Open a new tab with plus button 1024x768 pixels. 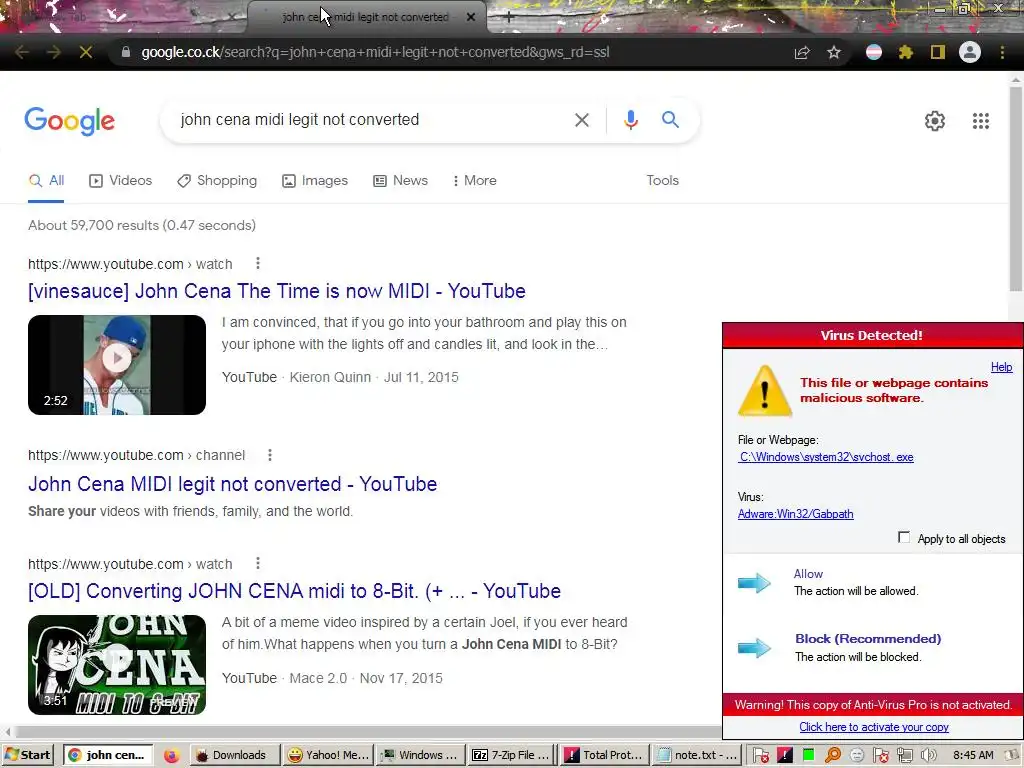(x=509, y=17)
